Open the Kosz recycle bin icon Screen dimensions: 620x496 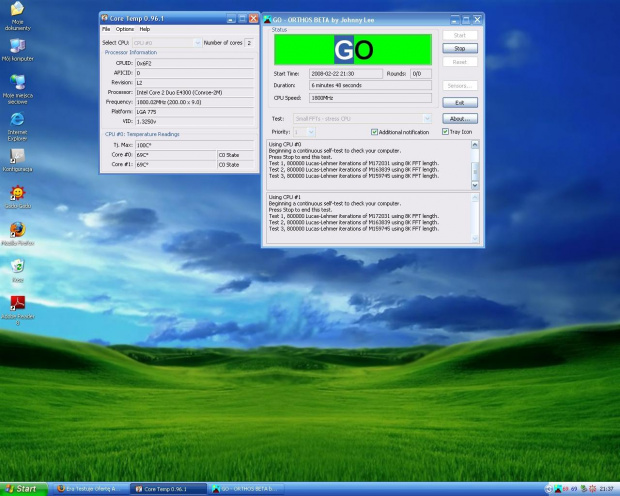tap(17, 271)
